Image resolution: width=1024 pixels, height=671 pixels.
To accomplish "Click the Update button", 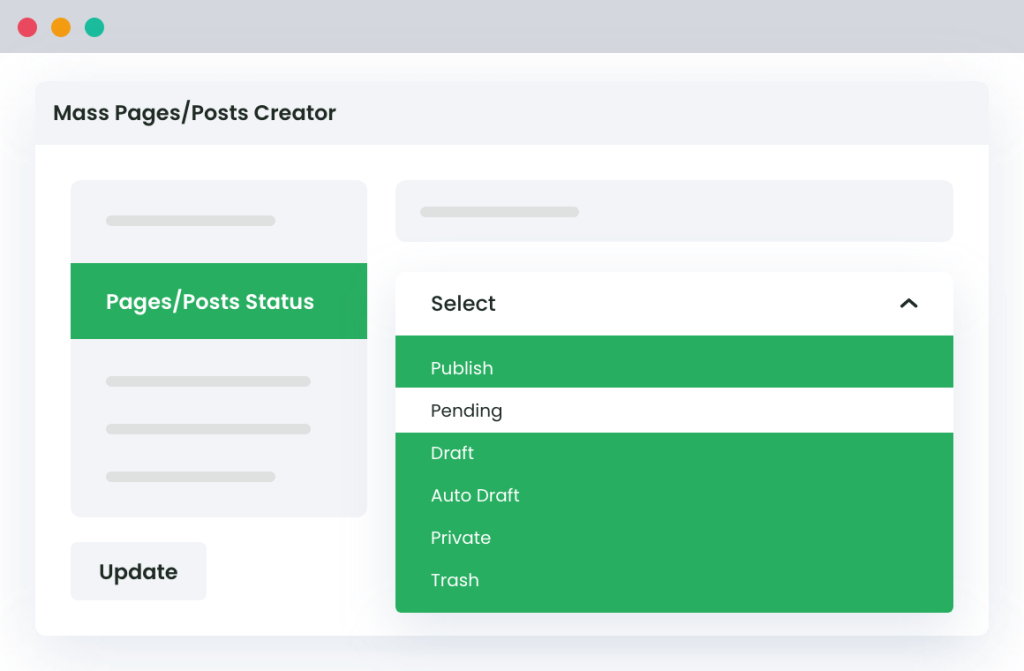I will point(138,572).
